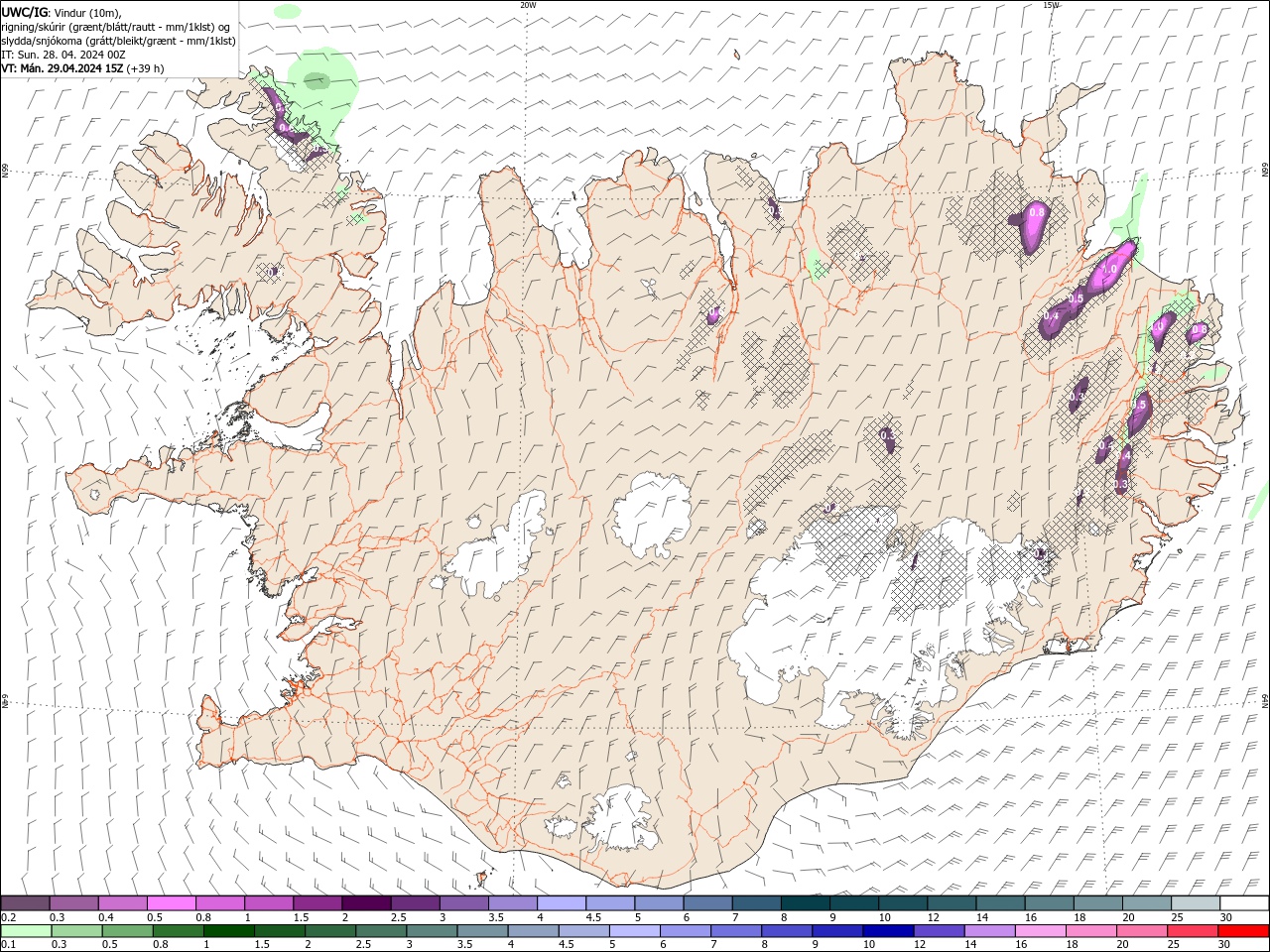Image resolution: width=1270 pixels, height=952 pixels.
Task: Pick the pale green bottom legend swatch at 0.1
Action: tap(26, 931)
